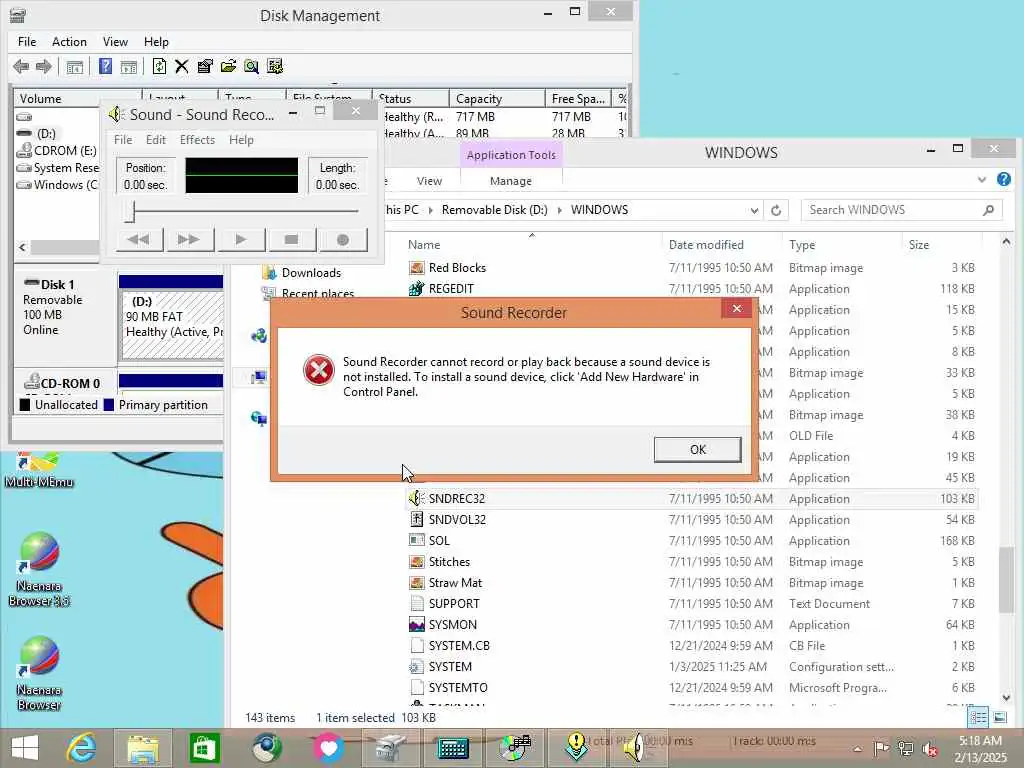
Task: Click OK in the Sound Recorder error dialog
Action: (697, 449)
